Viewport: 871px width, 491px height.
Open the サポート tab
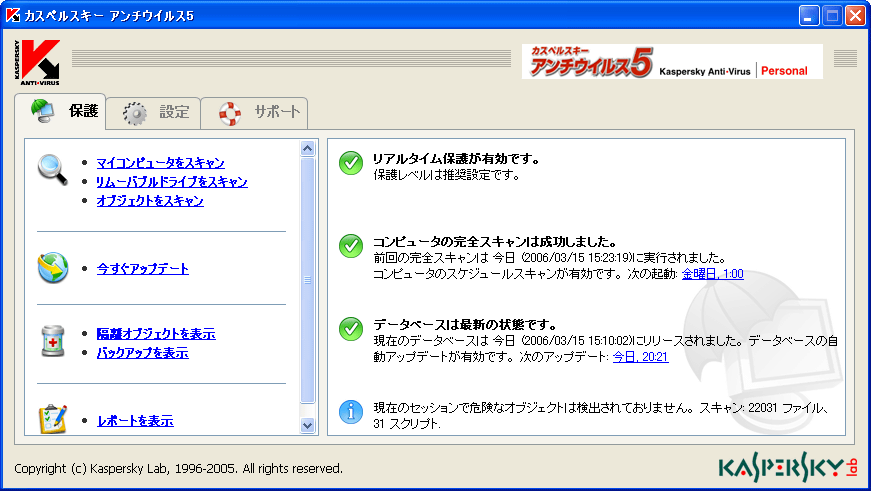pyautogui.click(x=254, y=113)
